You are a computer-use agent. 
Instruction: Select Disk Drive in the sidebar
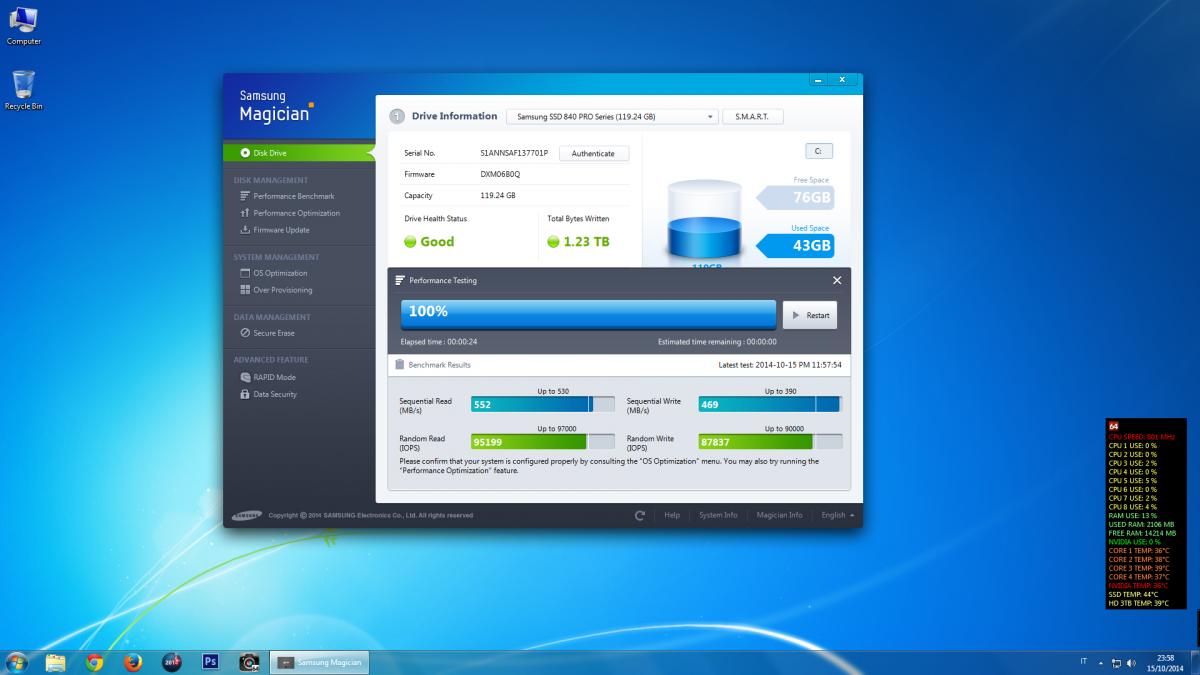coord(299,153)
